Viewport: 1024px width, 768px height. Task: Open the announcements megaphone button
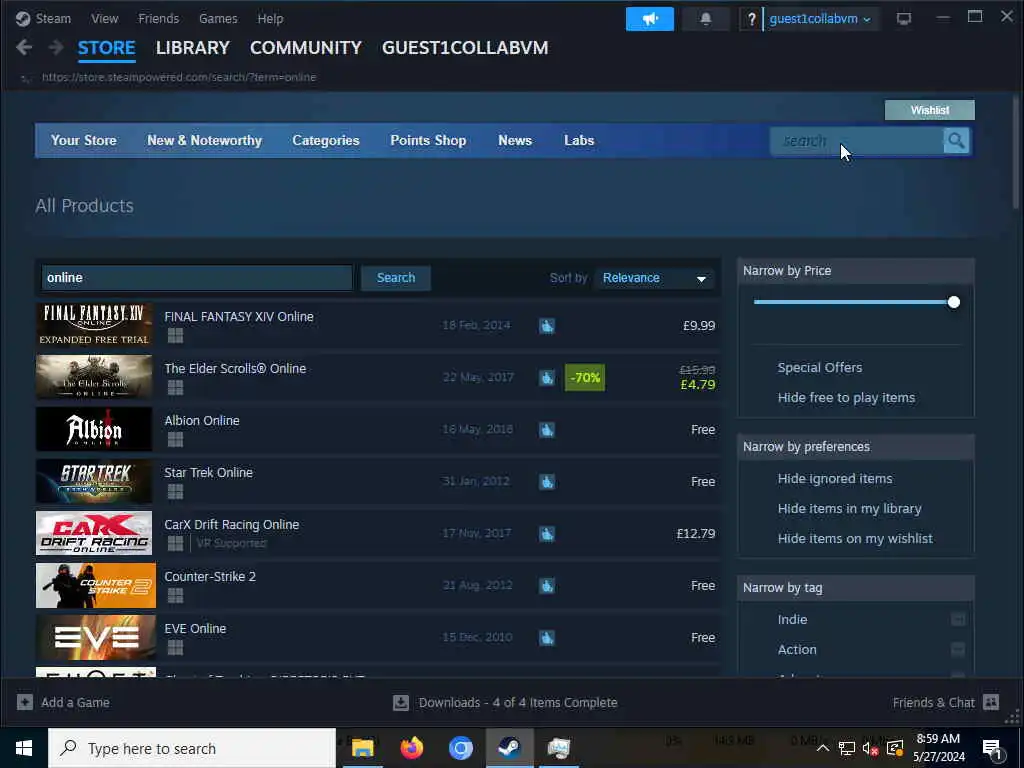coord(649,19)
